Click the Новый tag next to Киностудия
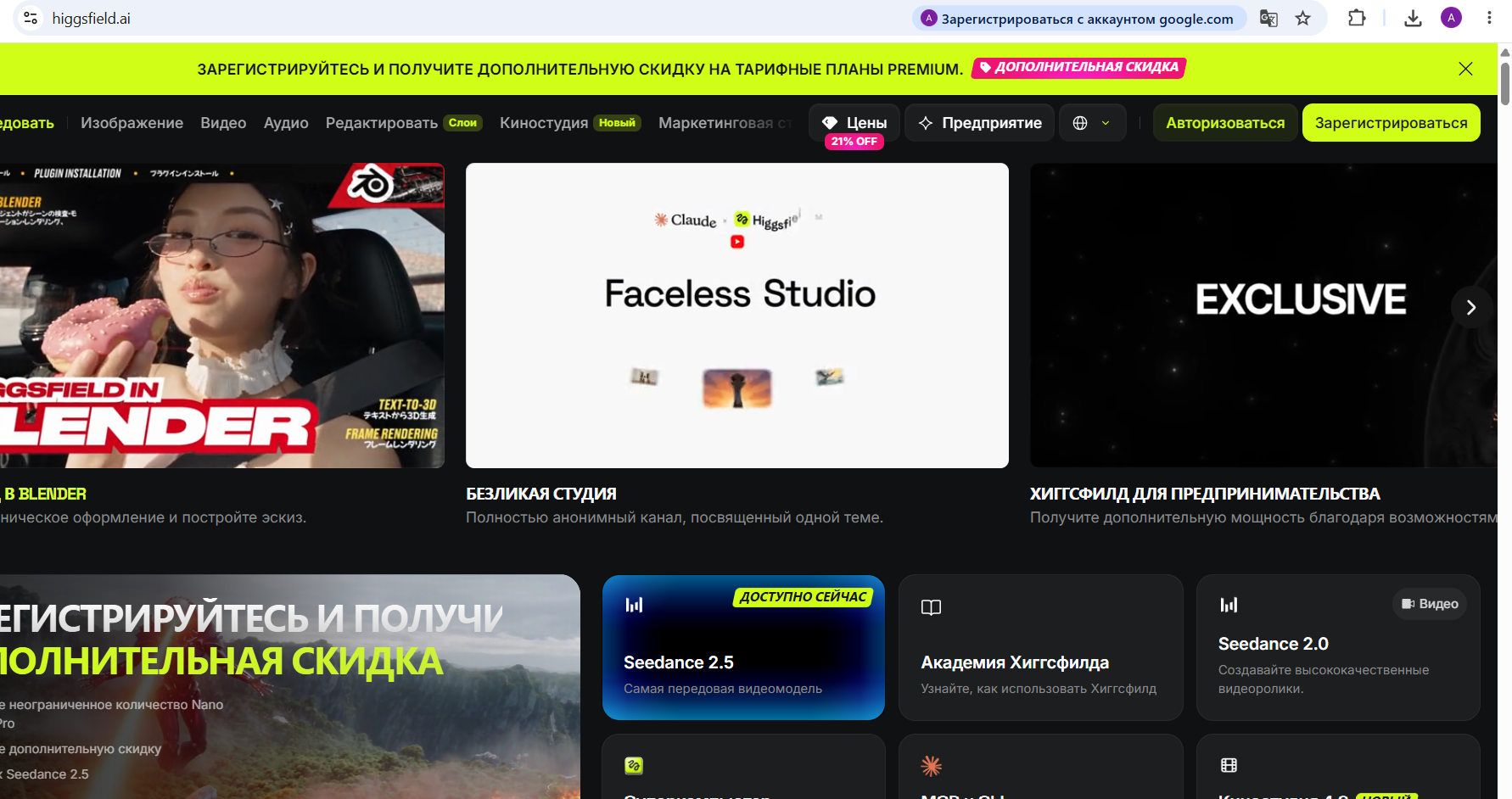The width and height of the screenshot is (1512, 799). [x=617, y=123]
